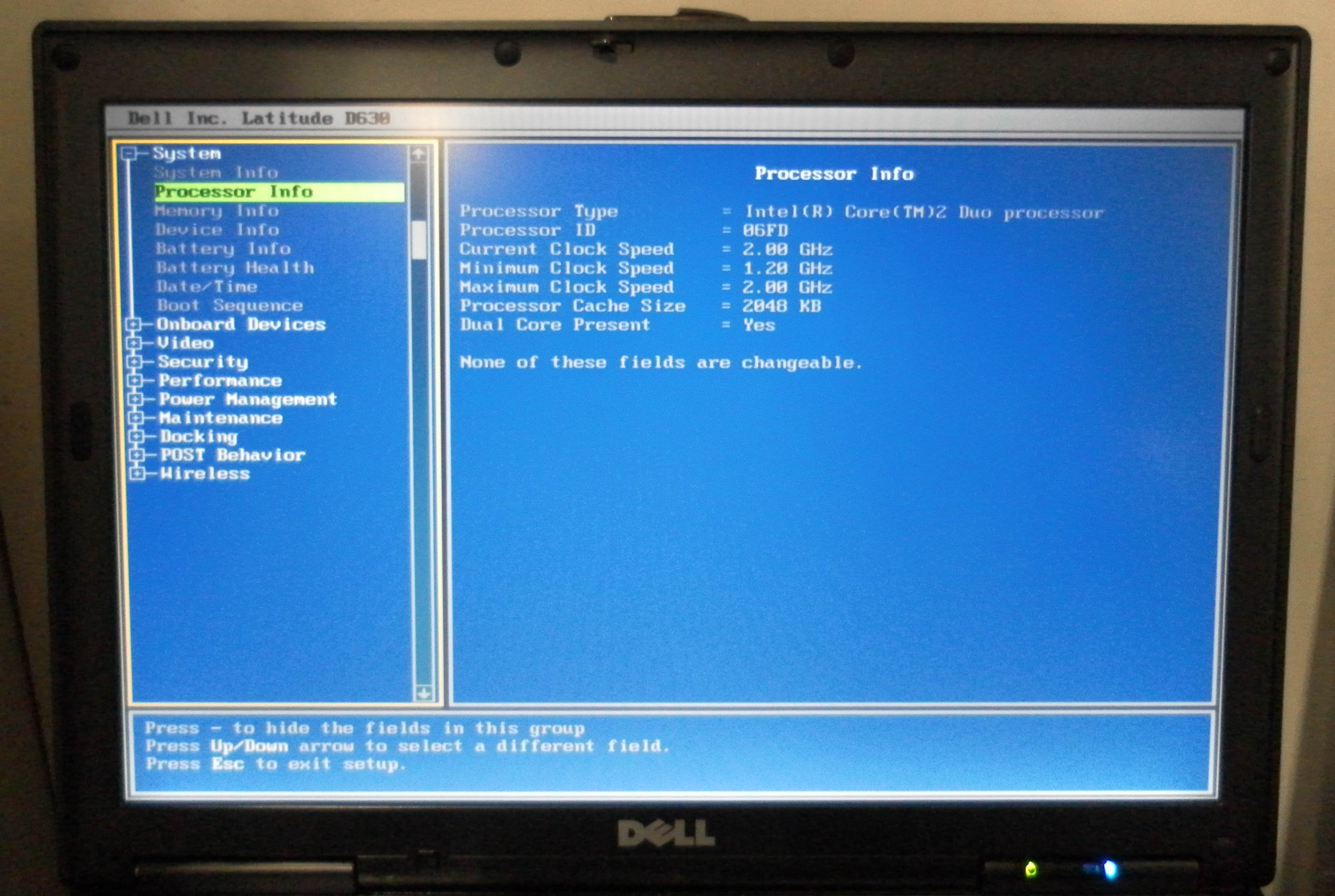This screenshot has height=896, width=1335.
Task: Select the System group label
Action: (187, 154)
